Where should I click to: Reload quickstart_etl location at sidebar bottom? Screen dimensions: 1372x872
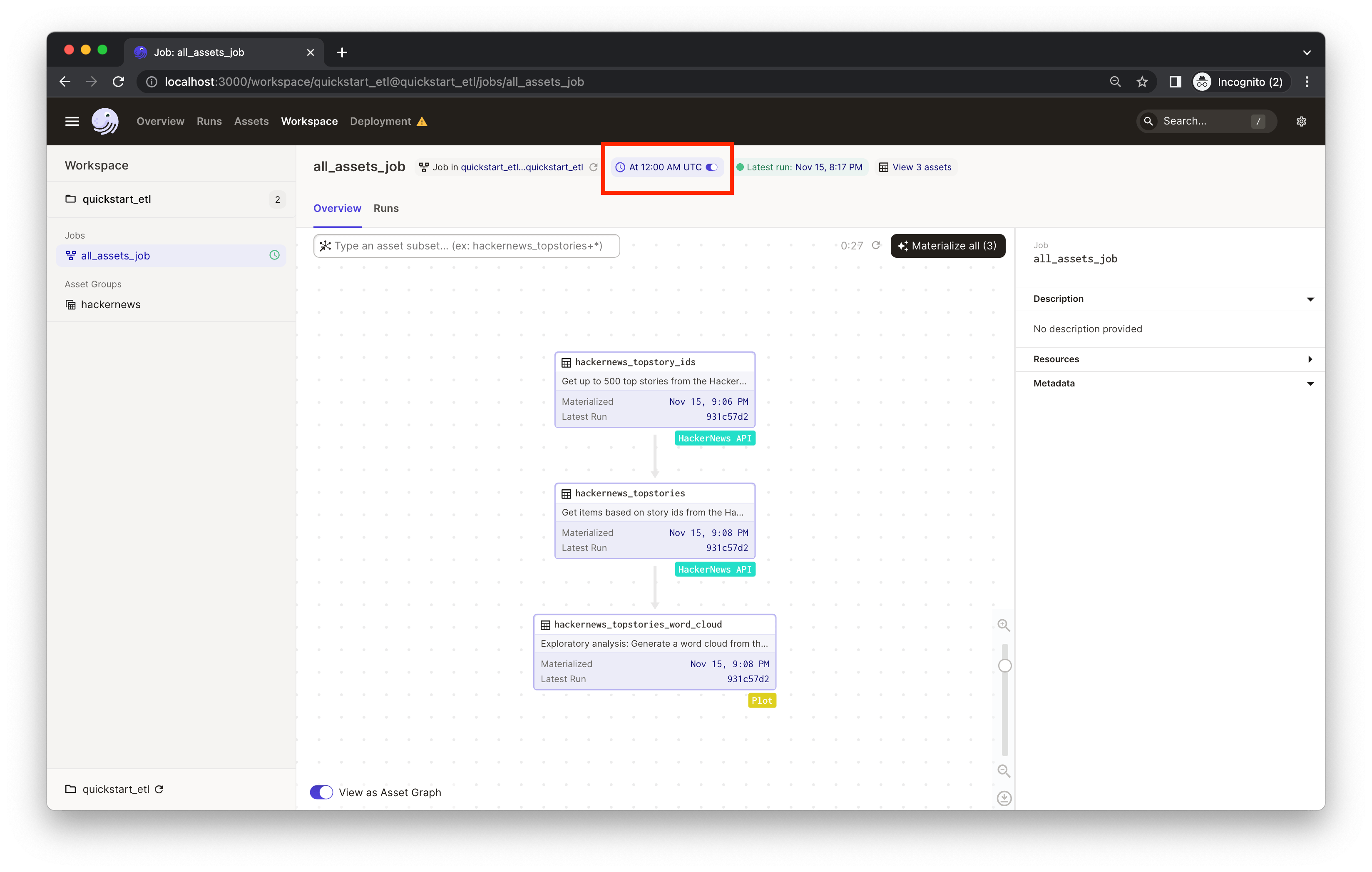(x=159, y=790)
